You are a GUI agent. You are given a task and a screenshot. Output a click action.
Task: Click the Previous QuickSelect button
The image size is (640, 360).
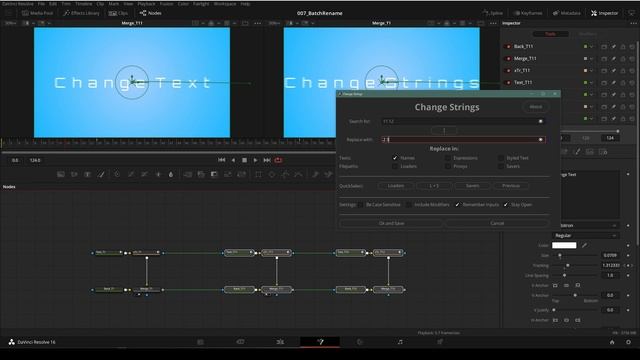(x=511, y=186)
